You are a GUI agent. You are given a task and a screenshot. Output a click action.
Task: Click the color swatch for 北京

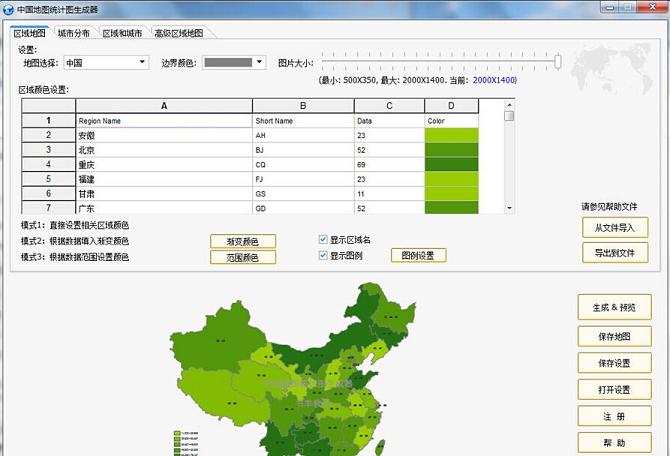point(452,150)
